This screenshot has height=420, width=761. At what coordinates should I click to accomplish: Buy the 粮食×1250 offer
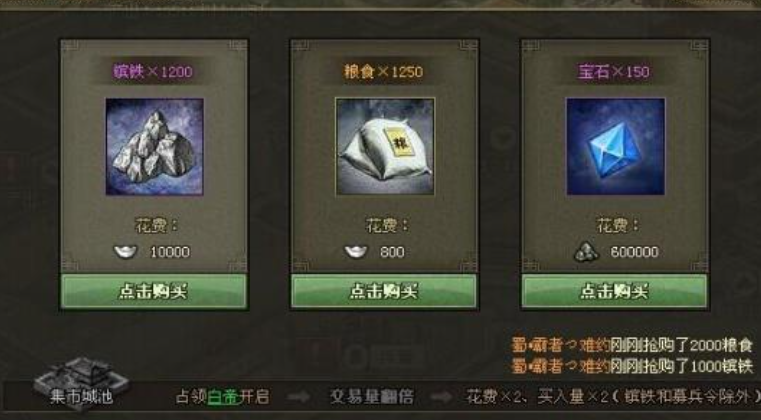(384, 291)
